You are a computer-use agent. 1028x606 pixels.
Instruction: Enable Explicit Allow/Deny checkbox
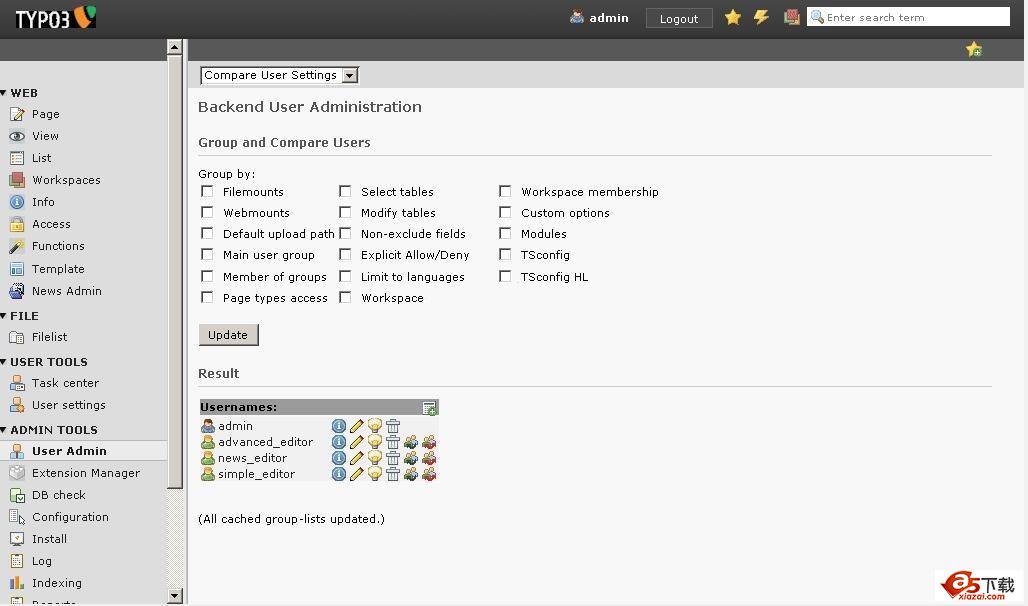coord(345,254)
